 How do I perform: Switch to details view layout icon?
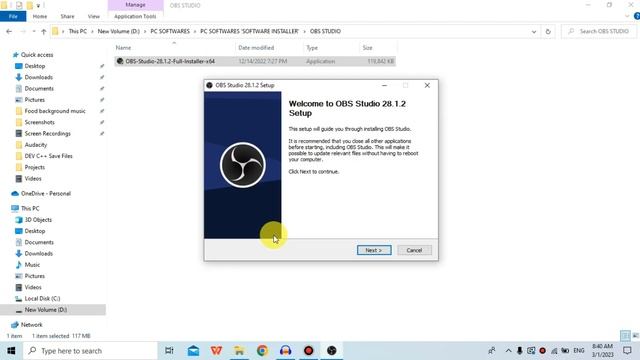tap(625, 336)
